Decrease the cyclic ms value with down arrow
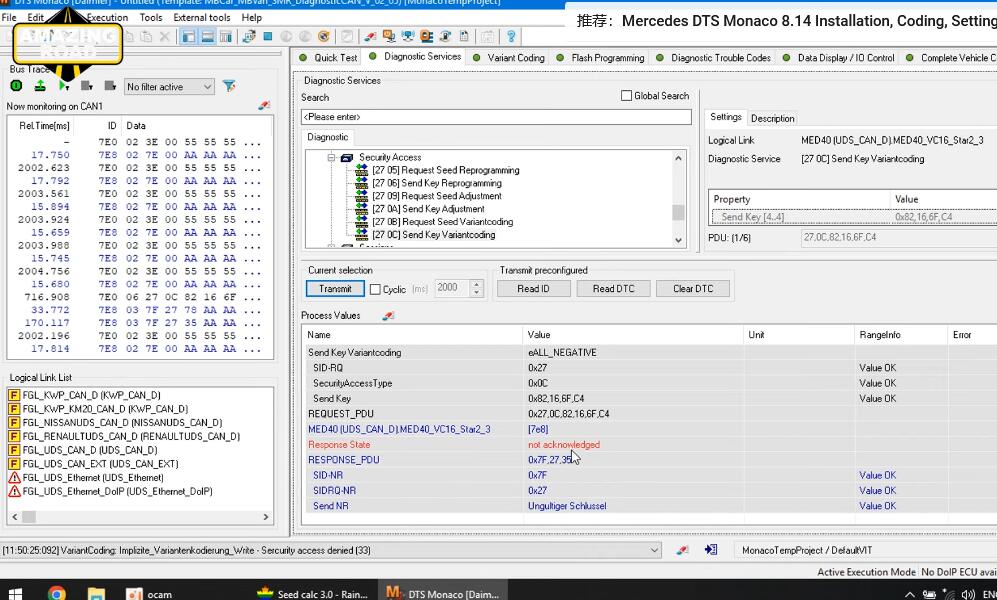Viewport: 997px width, 600px height. [x=477, y=293]
